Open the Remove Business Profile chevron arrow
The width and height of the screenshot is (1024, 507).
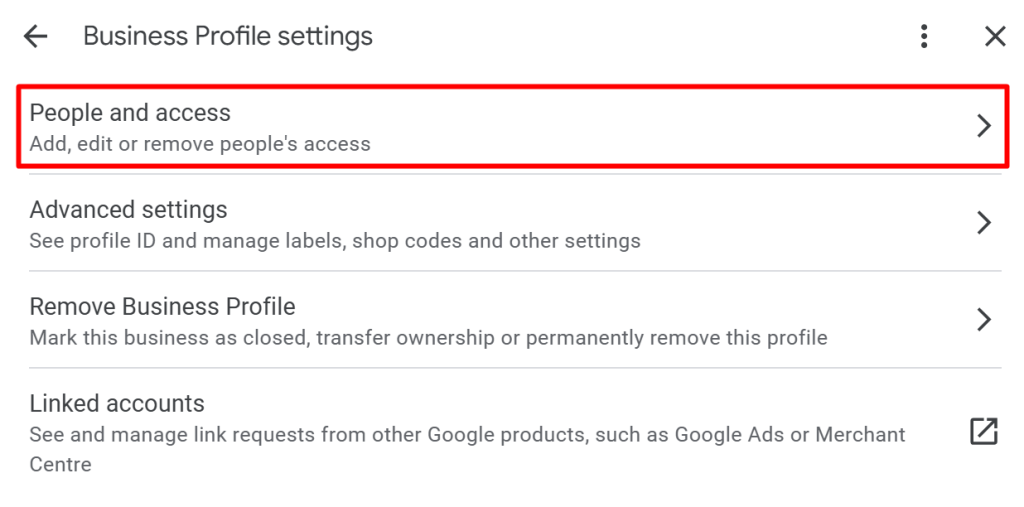coord(984,319)
